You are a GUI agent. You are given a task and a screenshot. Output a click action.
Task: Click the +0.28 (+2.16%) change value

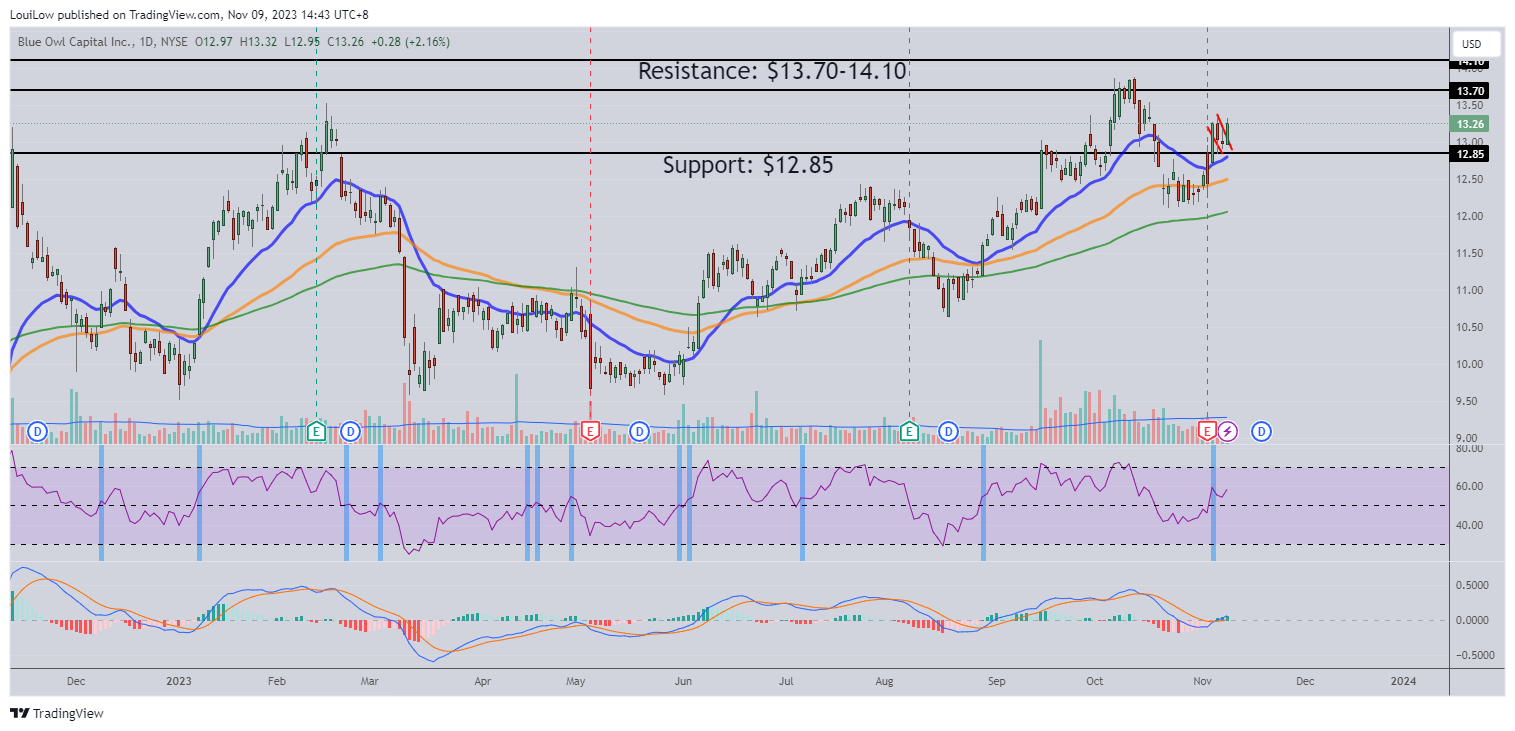click(x=411, y=42)
